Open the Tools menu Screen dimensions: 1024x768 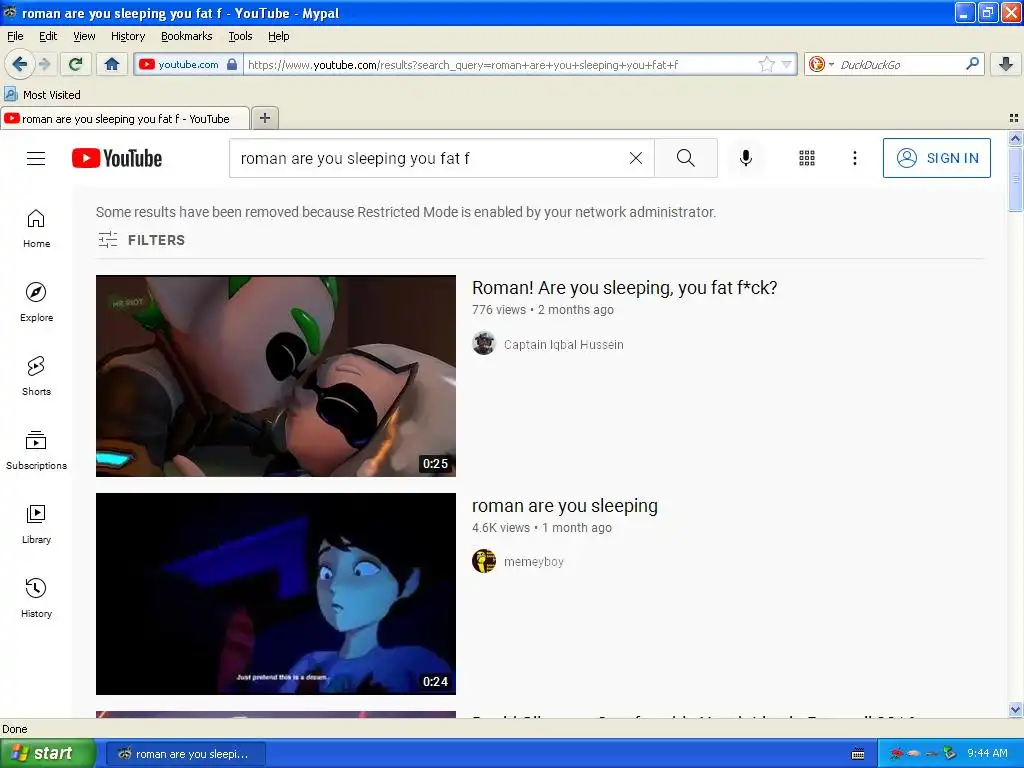tap(240, 36)
